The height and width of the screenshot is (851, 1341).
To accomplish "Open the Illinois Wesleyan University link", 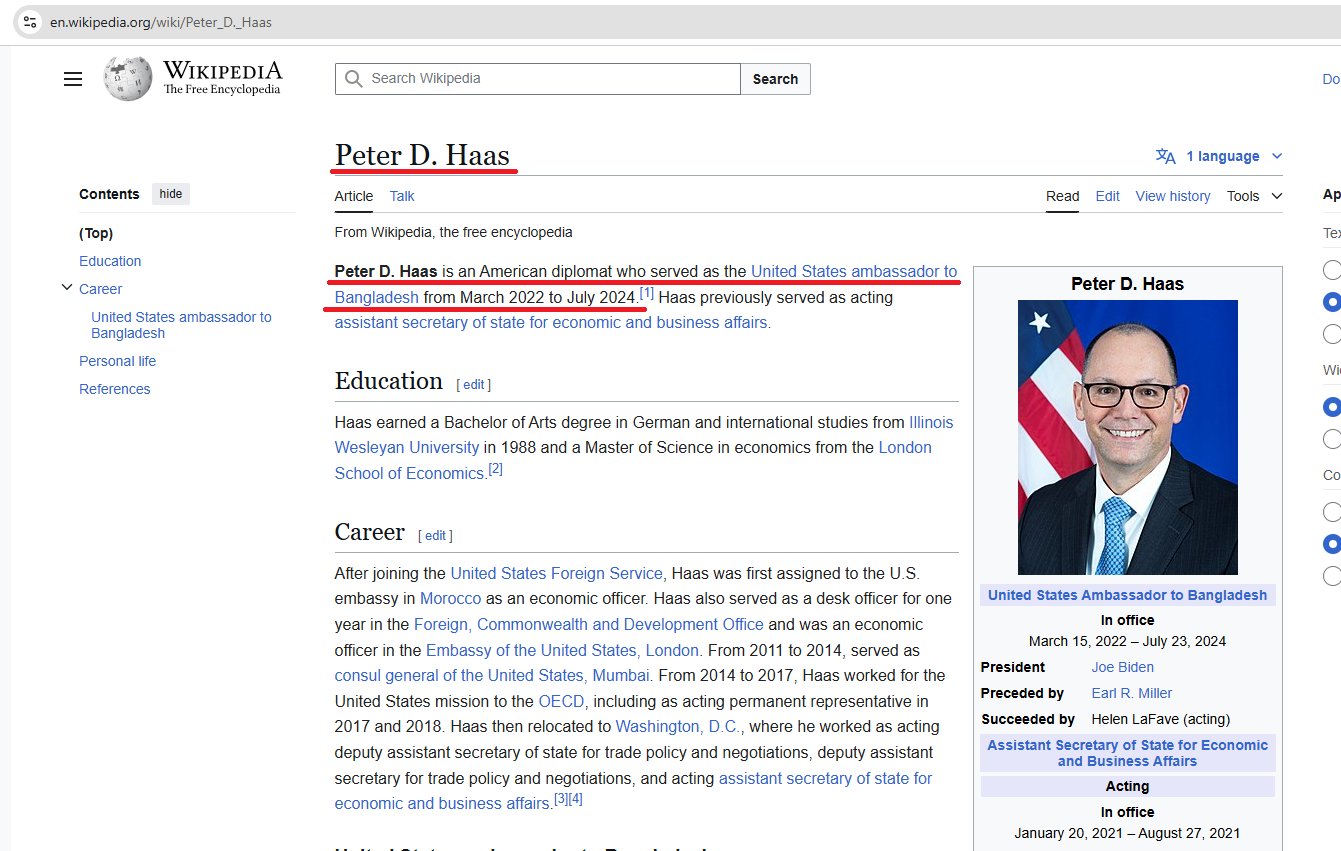I will [644, 435].
